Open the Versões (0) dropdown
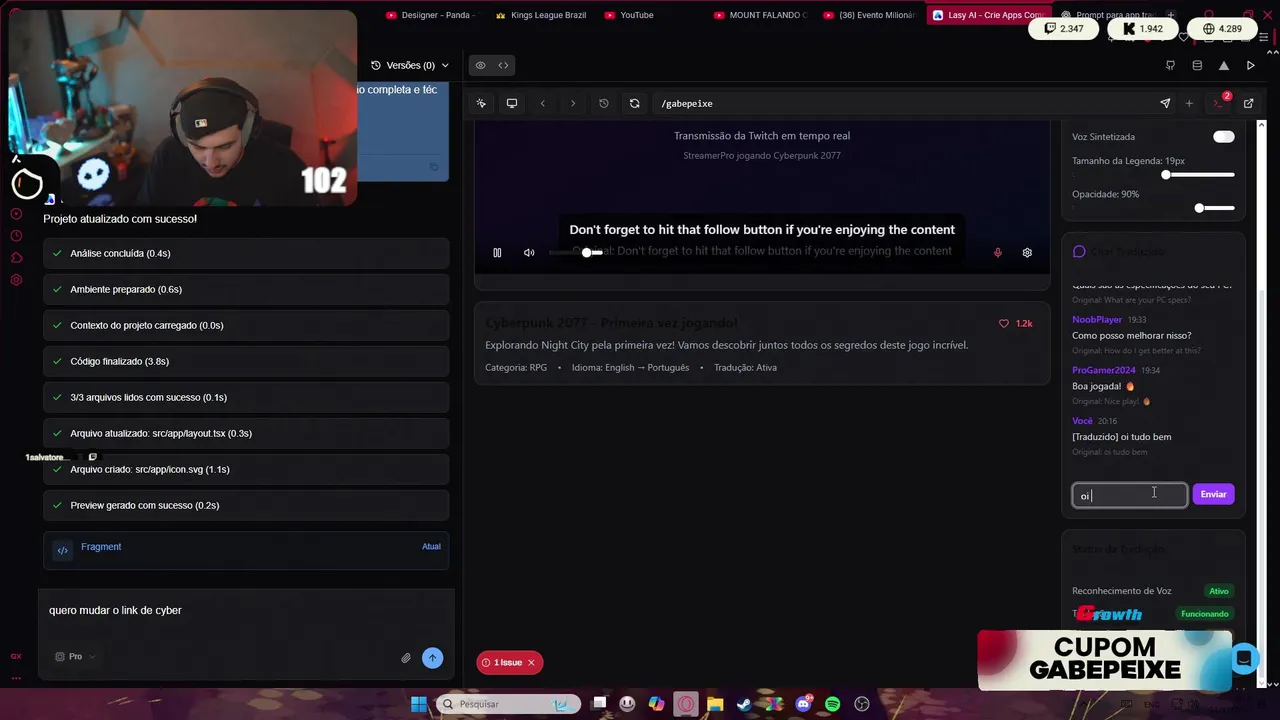 [x=410, y=65]
